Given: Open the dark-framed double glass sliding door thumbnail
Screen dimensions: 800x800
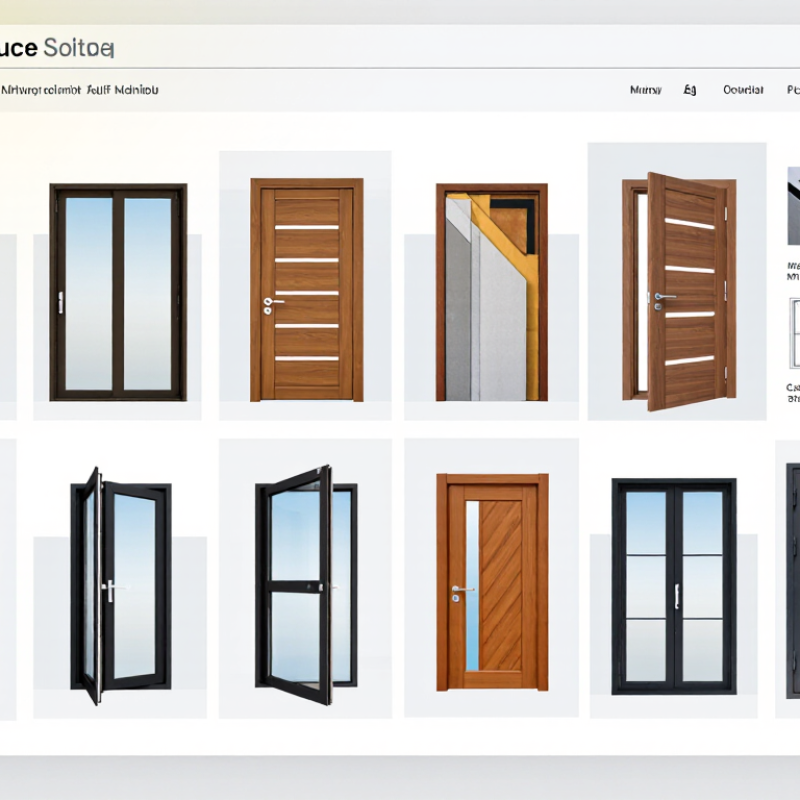Looking at the screenshot, I should click(118, 292).
